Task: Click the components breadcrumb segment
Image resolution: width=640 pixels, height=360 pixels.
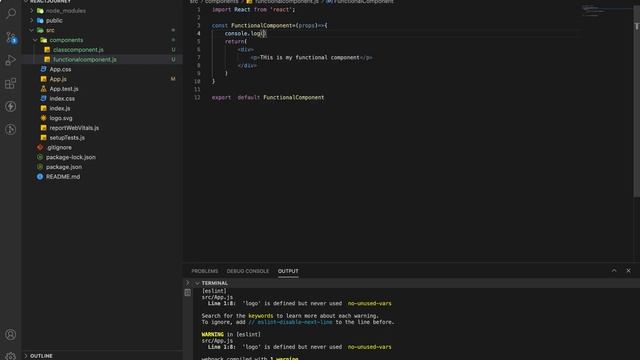Action: coord(222,2)
